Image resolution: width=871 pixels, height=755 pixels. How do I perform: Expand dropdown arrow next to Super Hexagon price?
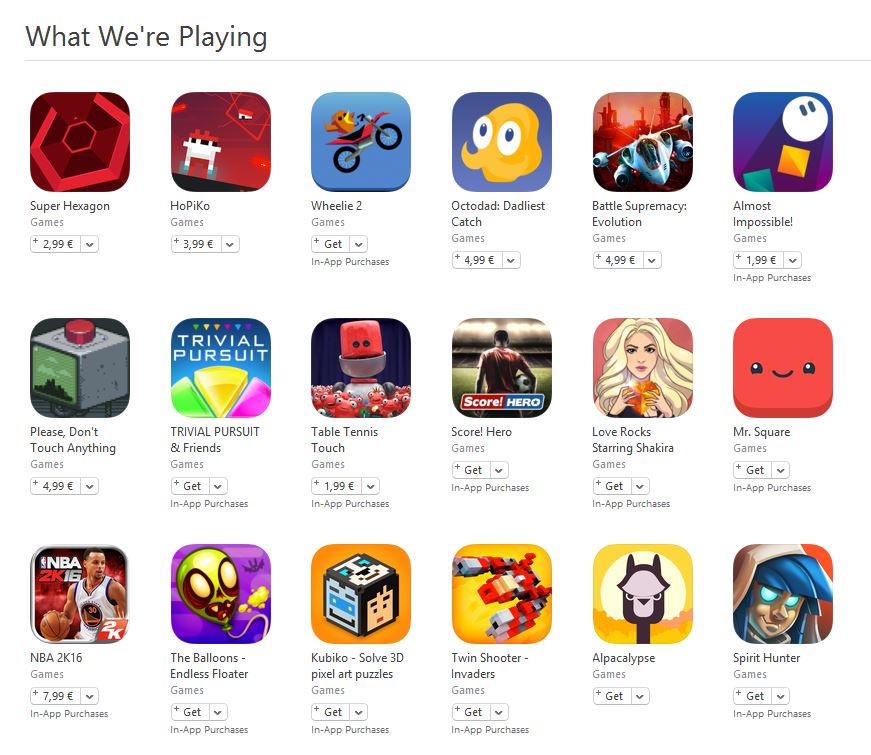[x=89, y=244]
